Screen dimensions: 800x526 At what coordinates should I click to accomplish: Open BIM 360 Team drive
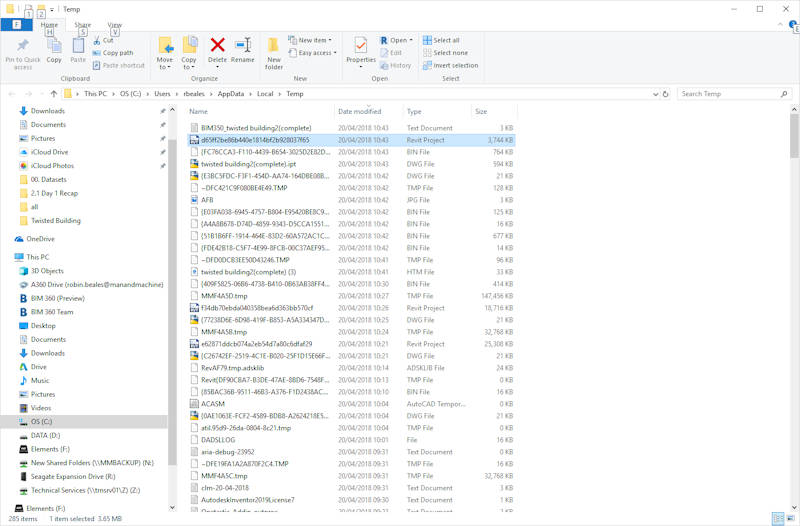click(x=52, y=312)
